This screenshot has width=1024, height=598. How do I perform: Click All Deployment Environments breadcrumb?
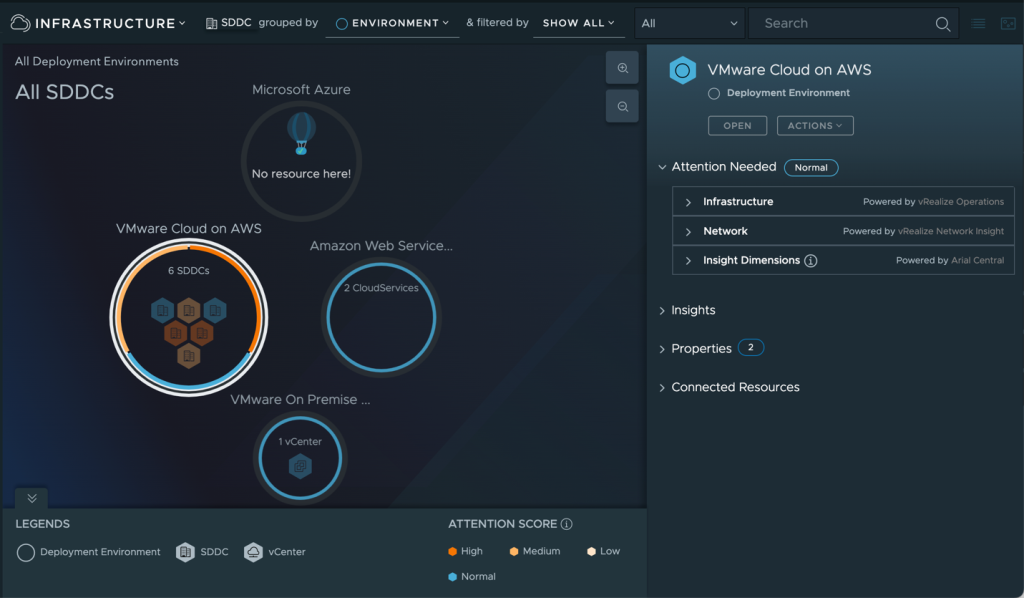(97, 61)
